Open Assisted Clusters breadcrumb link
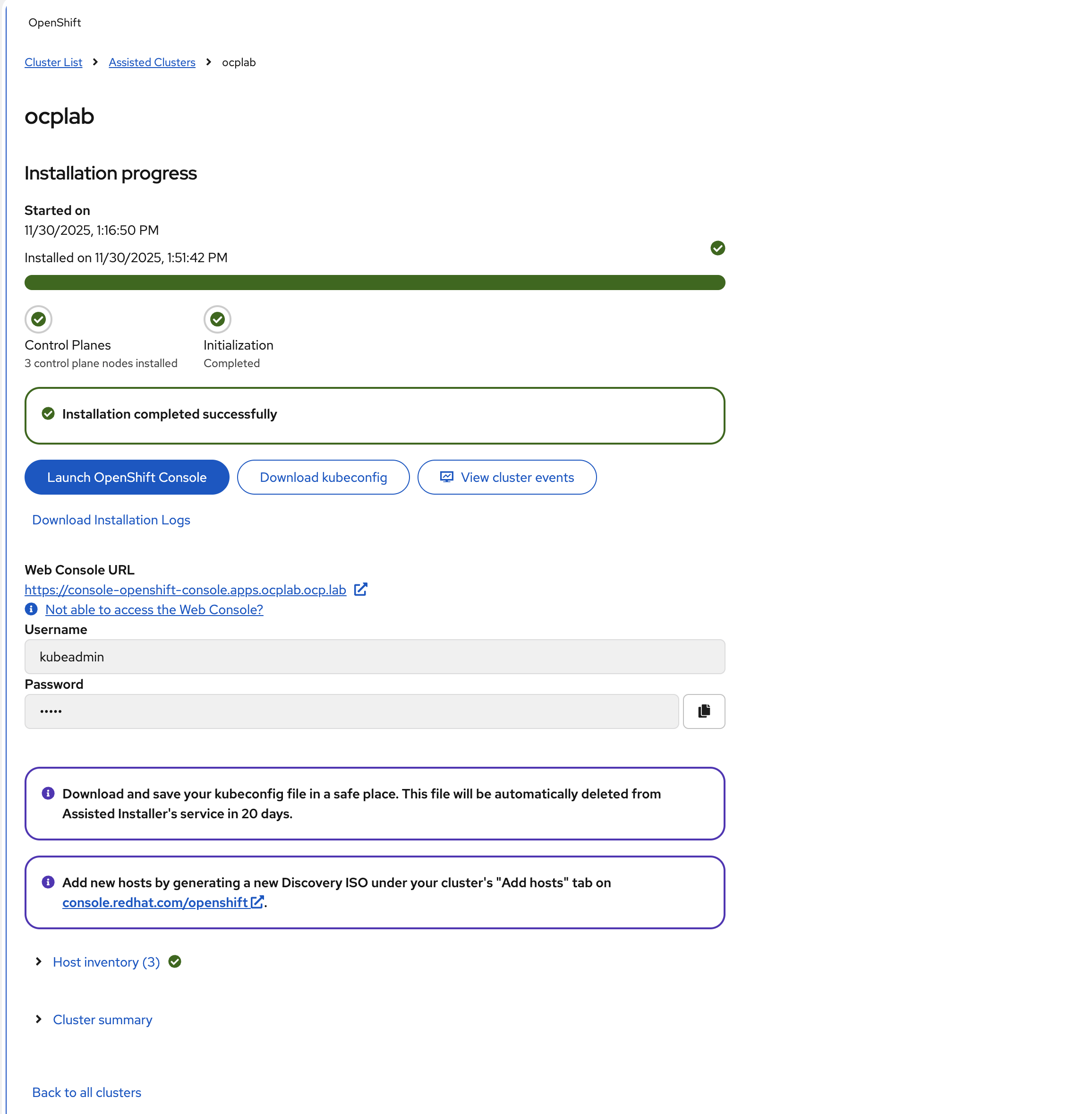Viewport: 1092px width, 1114px height. pyautogui.click(x=152, y=62)
